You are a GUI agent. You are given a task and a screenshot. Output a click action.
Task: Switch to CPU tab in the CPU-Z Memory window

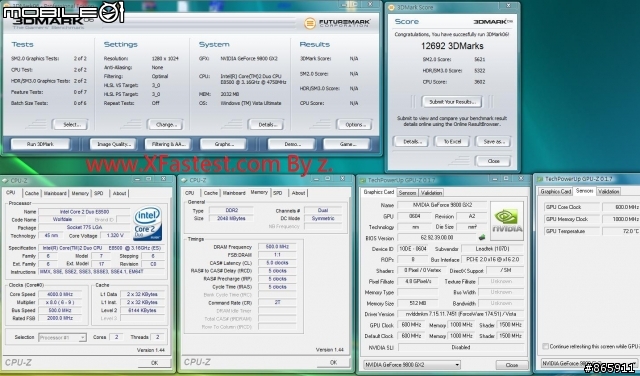[190, 193]
